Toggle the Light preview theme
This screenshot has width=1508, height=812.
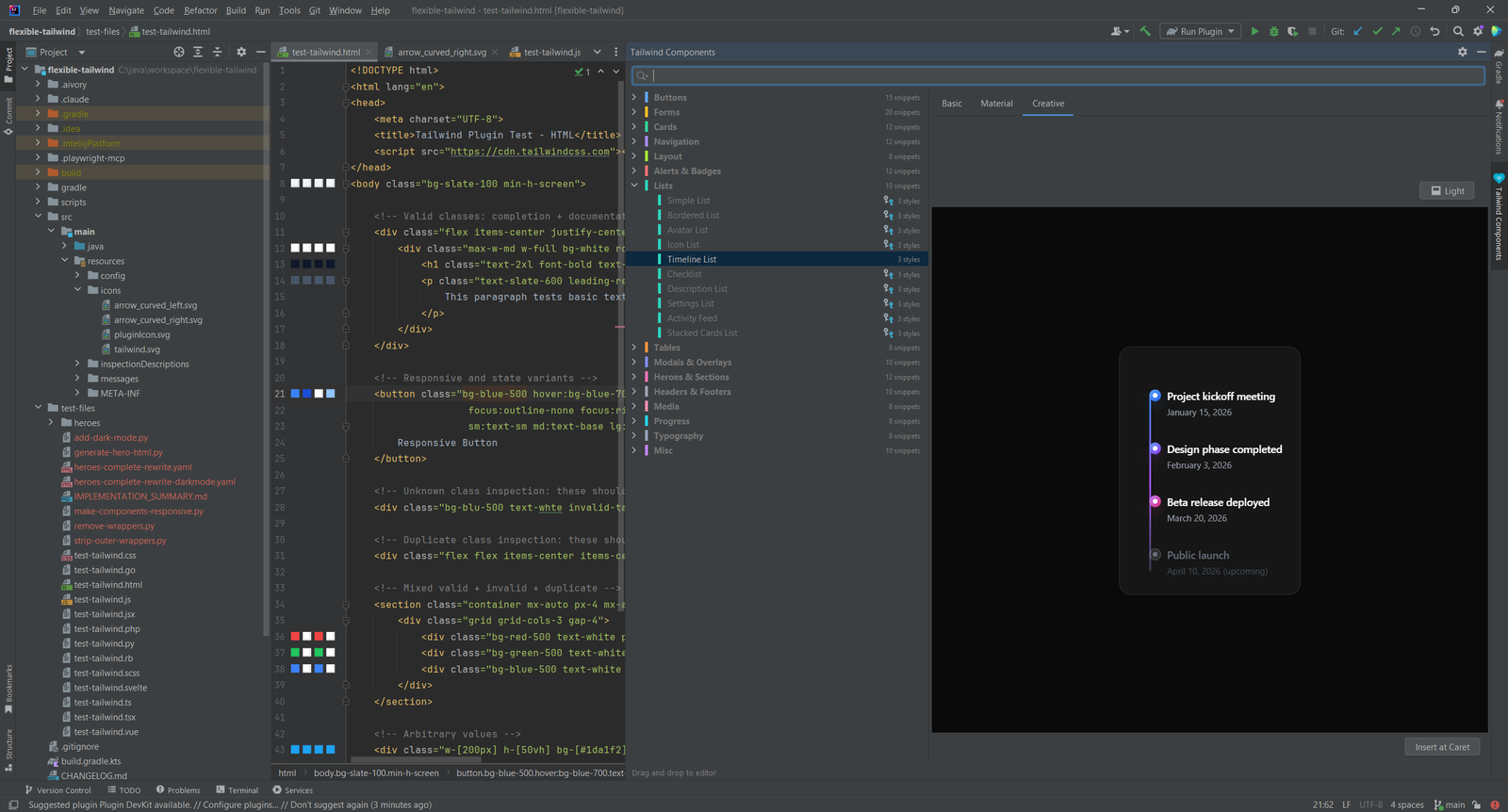coord(1447,190)
